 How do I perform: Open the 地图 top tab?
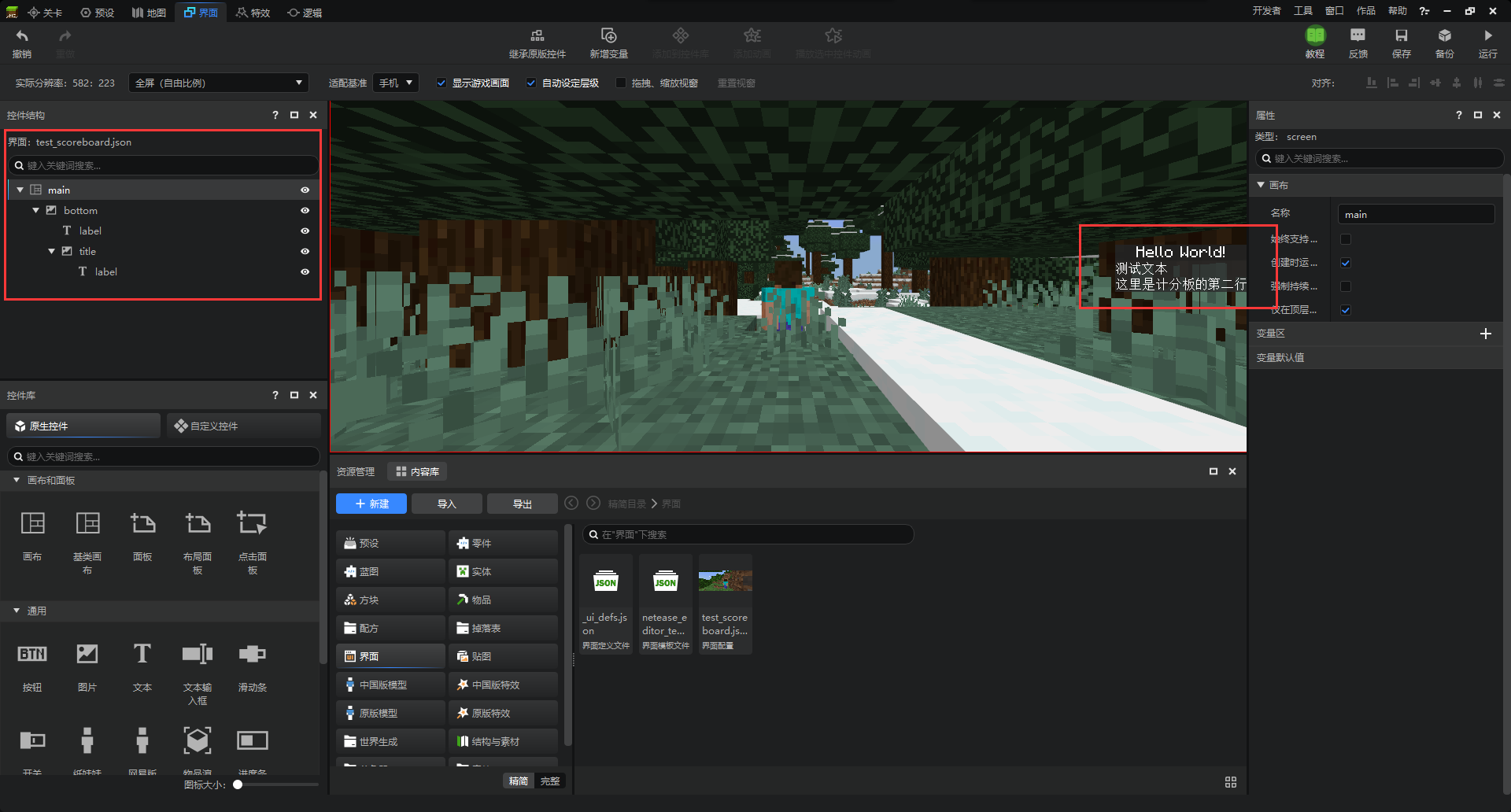point(150,12)
